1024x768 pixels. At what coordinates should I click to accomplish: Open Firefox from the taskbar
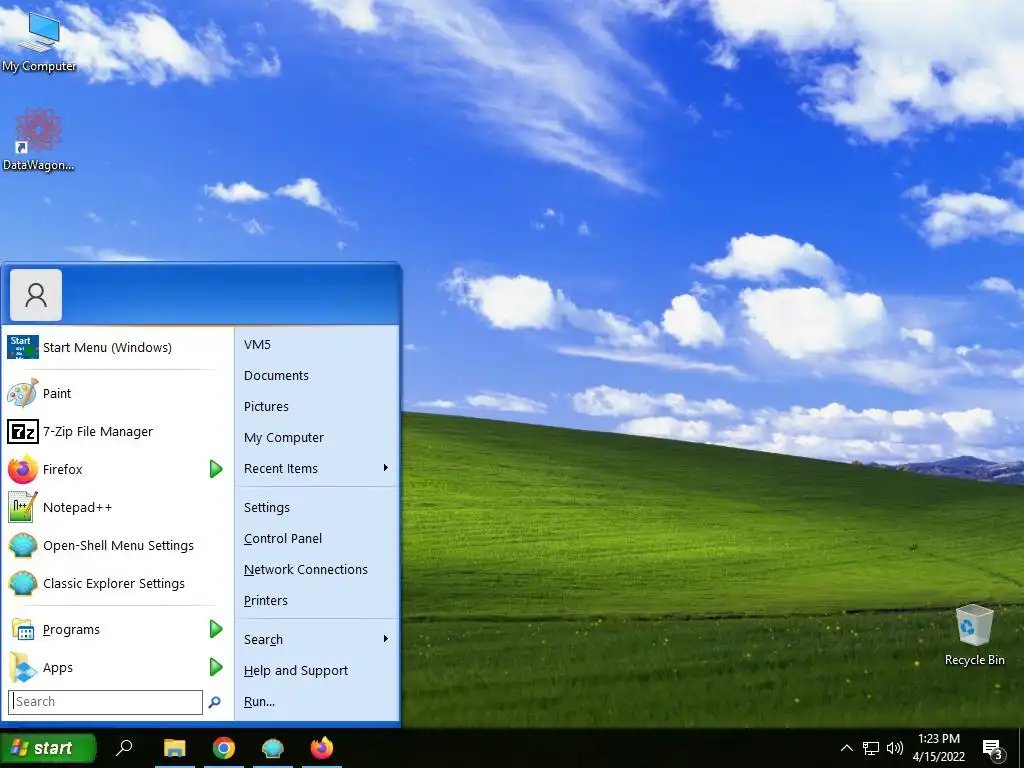coord(321,748)
